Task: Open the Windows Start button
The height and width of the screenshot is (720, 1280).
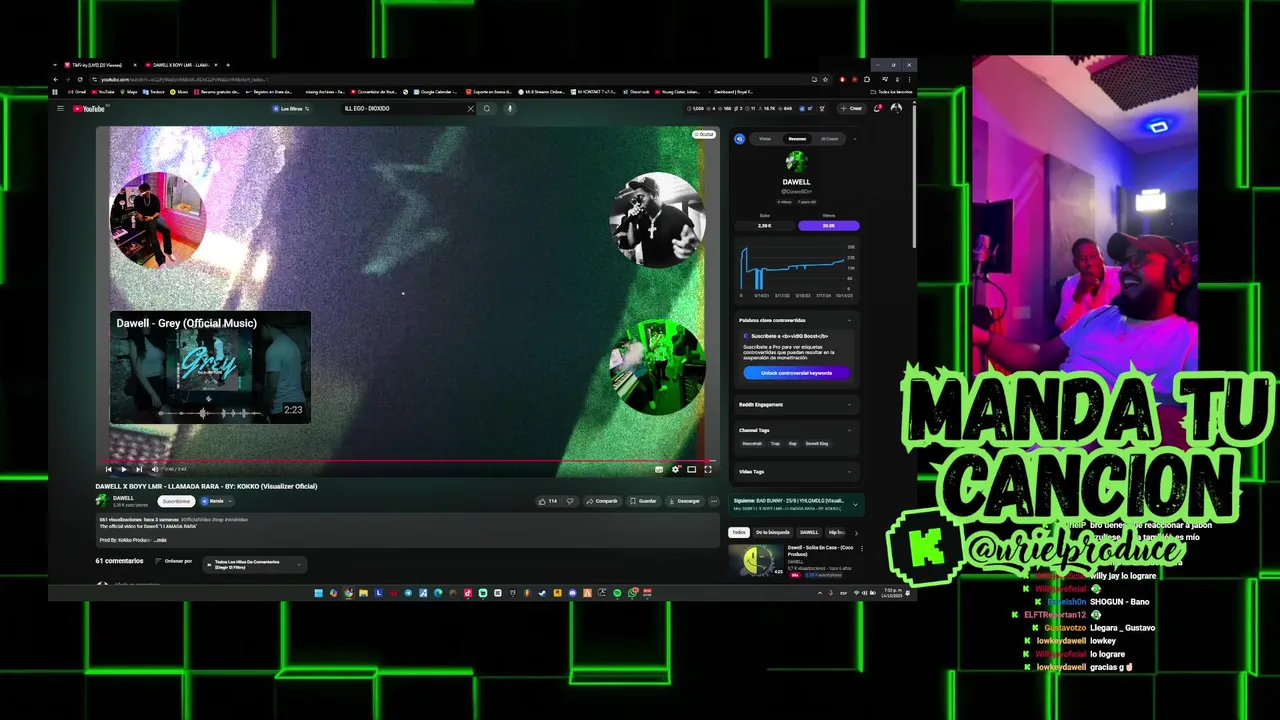Action: coord(319,593)
